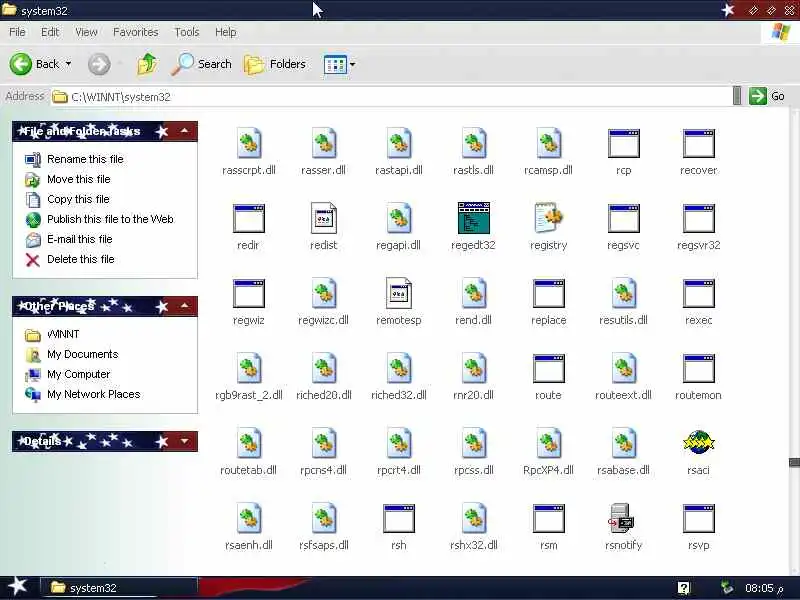
Task: Click the system32 taskbar button
Action: [x=118, y=587]
